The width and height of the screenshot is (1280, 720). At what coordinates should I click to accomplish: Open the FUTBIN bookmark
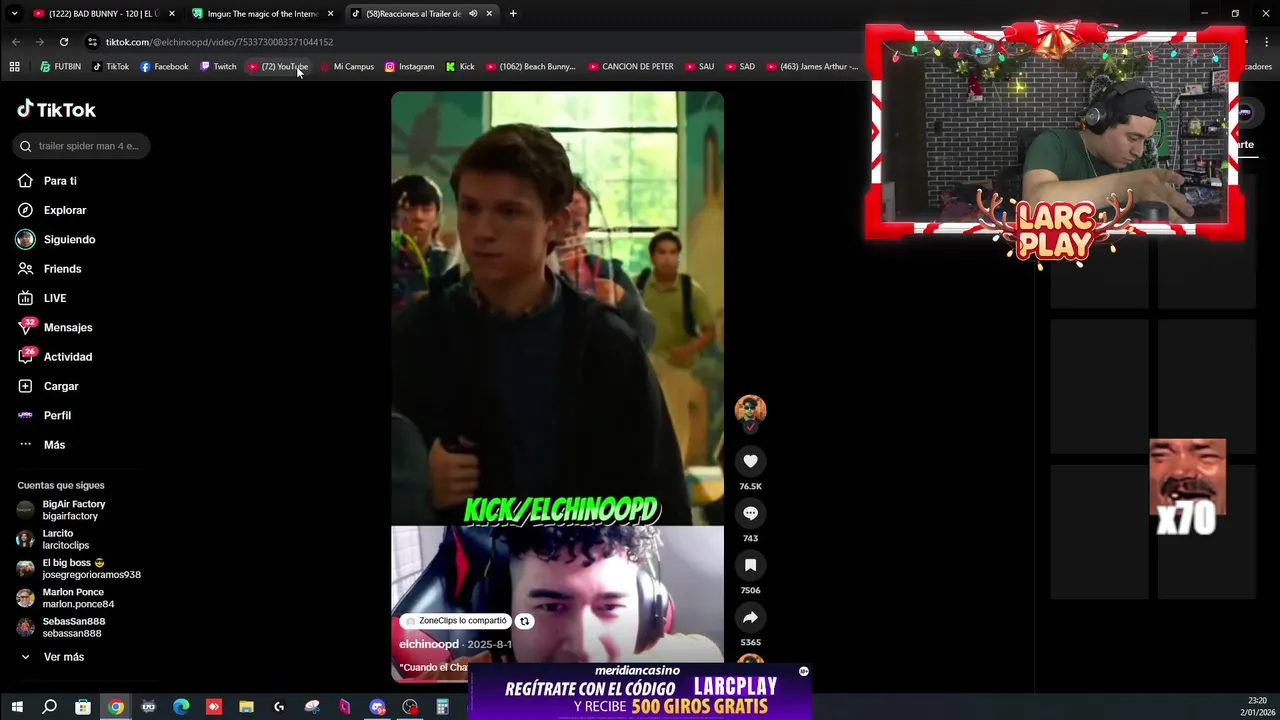60,67
